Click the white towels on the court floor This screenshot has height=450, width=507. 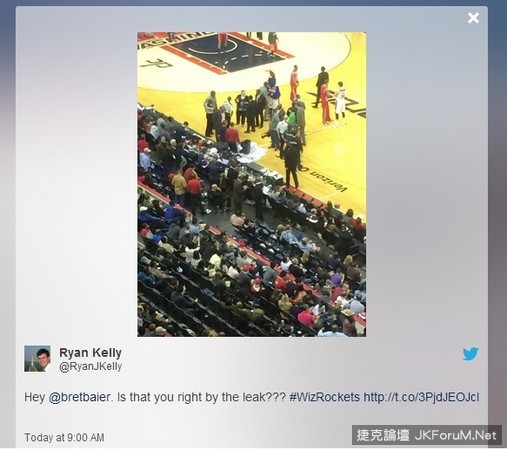click(253, 154)
